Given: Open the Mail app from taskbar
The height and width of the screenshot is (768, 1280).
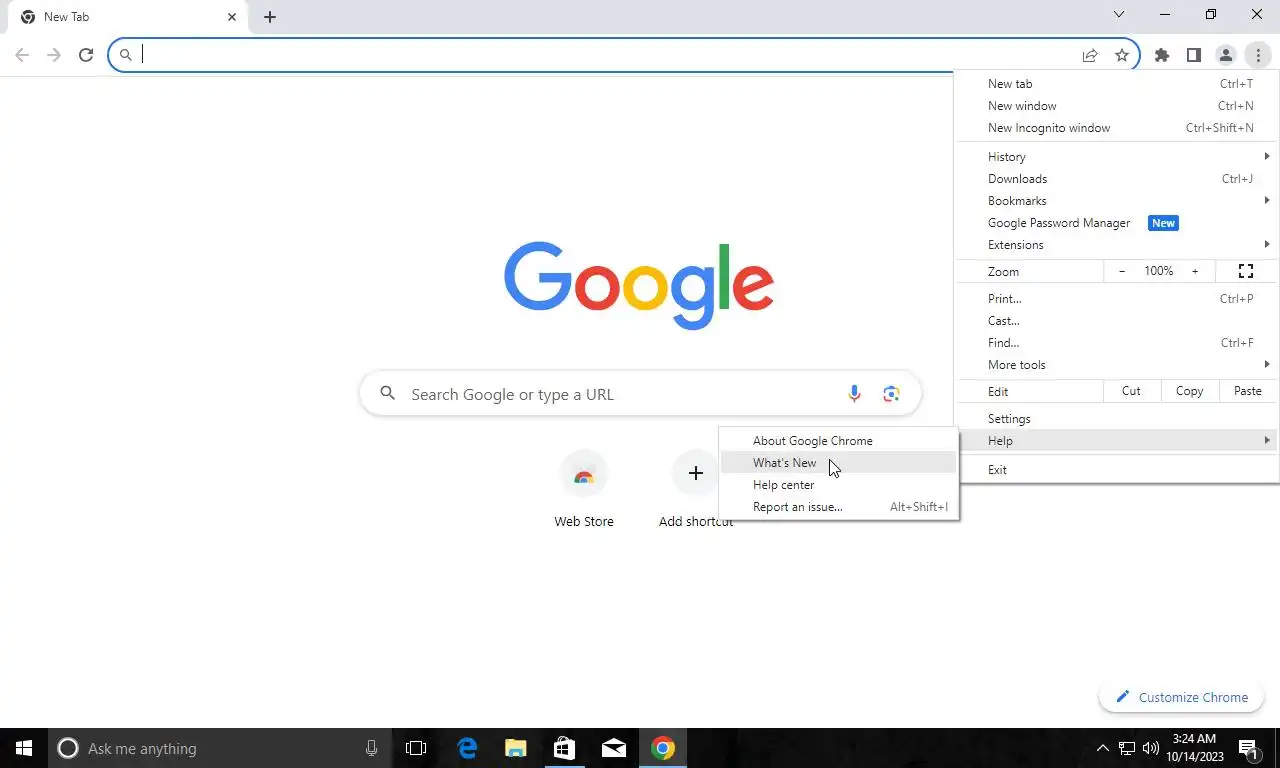Looking at the screenshot, I should 614,748.
